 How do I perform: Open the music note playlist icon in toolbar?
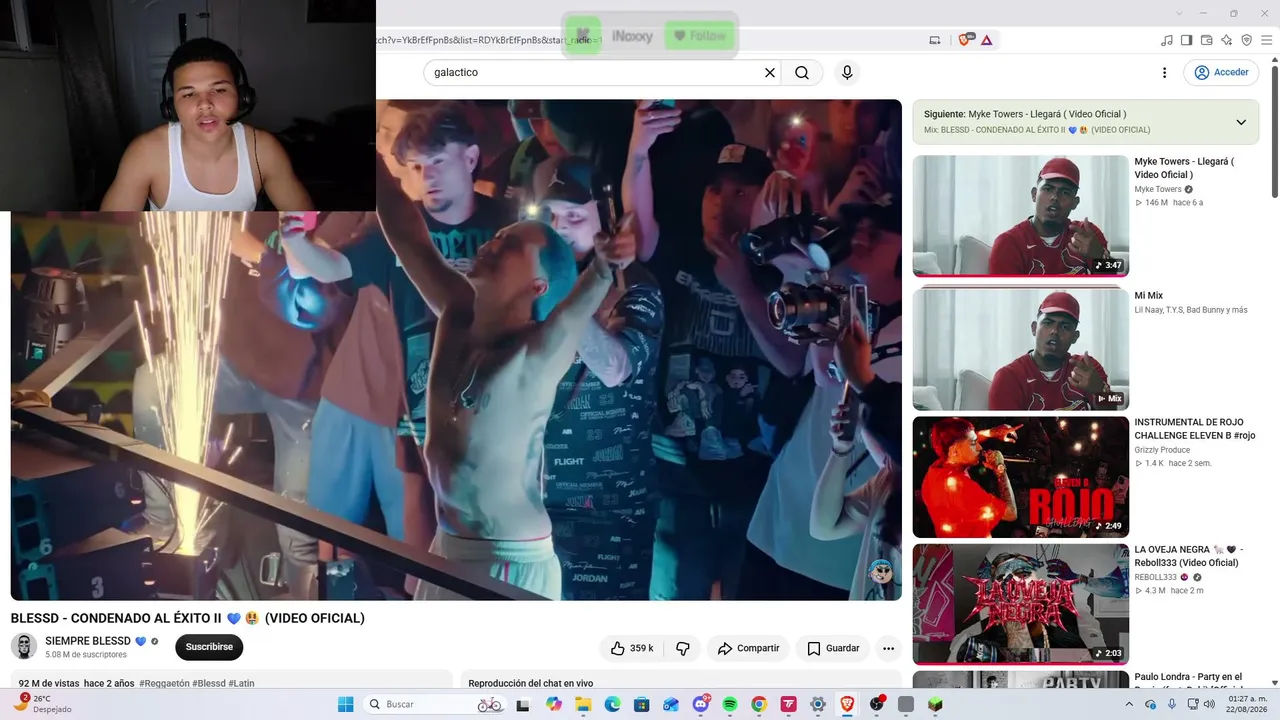[1166, 40]
